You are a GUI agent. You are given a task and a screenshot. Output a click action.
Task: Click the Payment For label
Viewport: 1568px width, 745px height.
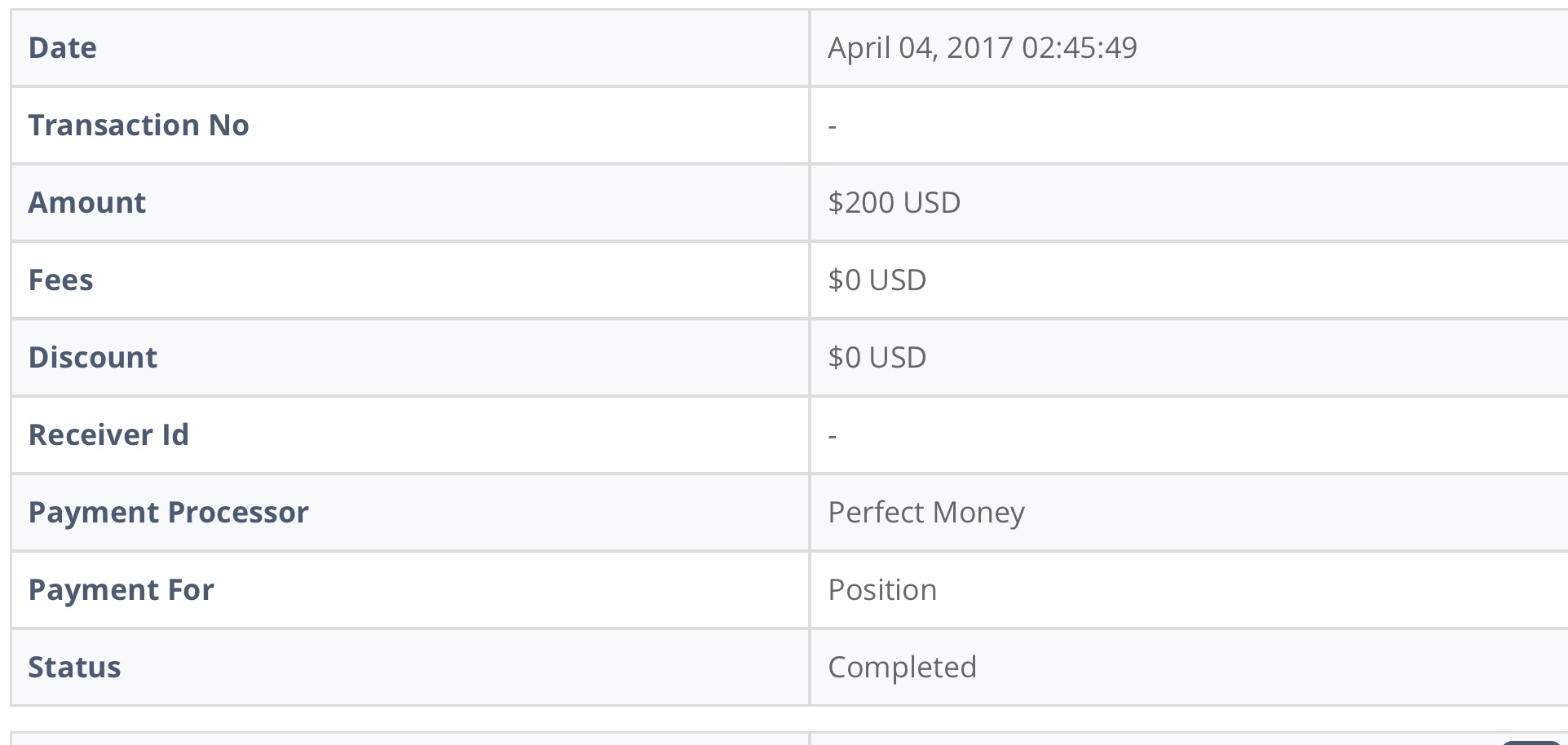click(x=121, y=590)
